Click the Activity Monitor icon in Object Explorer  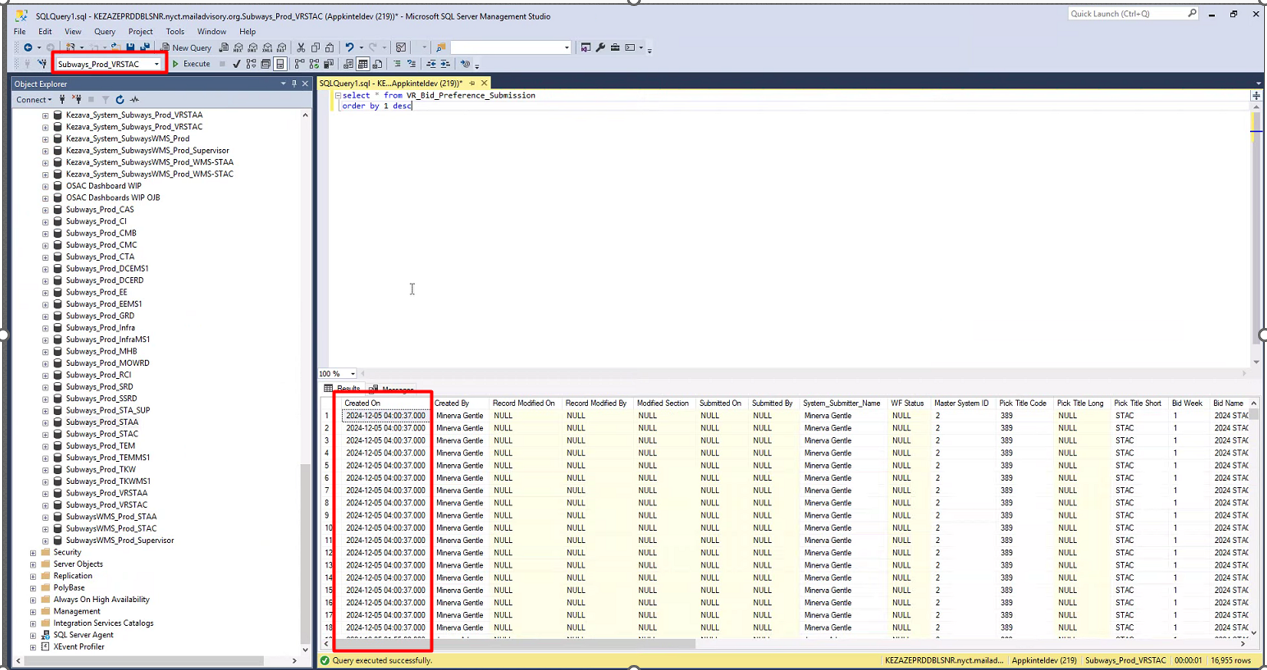coord(134,99)
